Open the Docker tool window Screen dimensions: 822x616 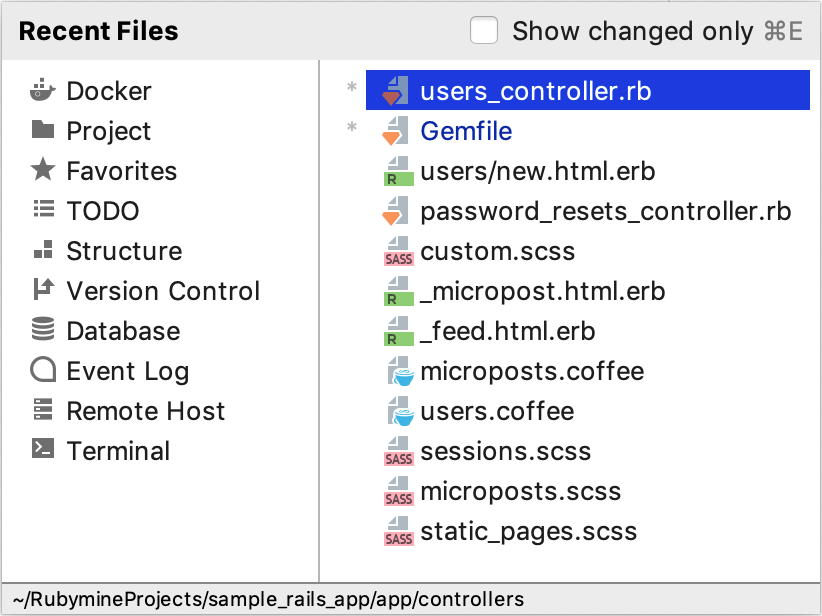[107, 91]
